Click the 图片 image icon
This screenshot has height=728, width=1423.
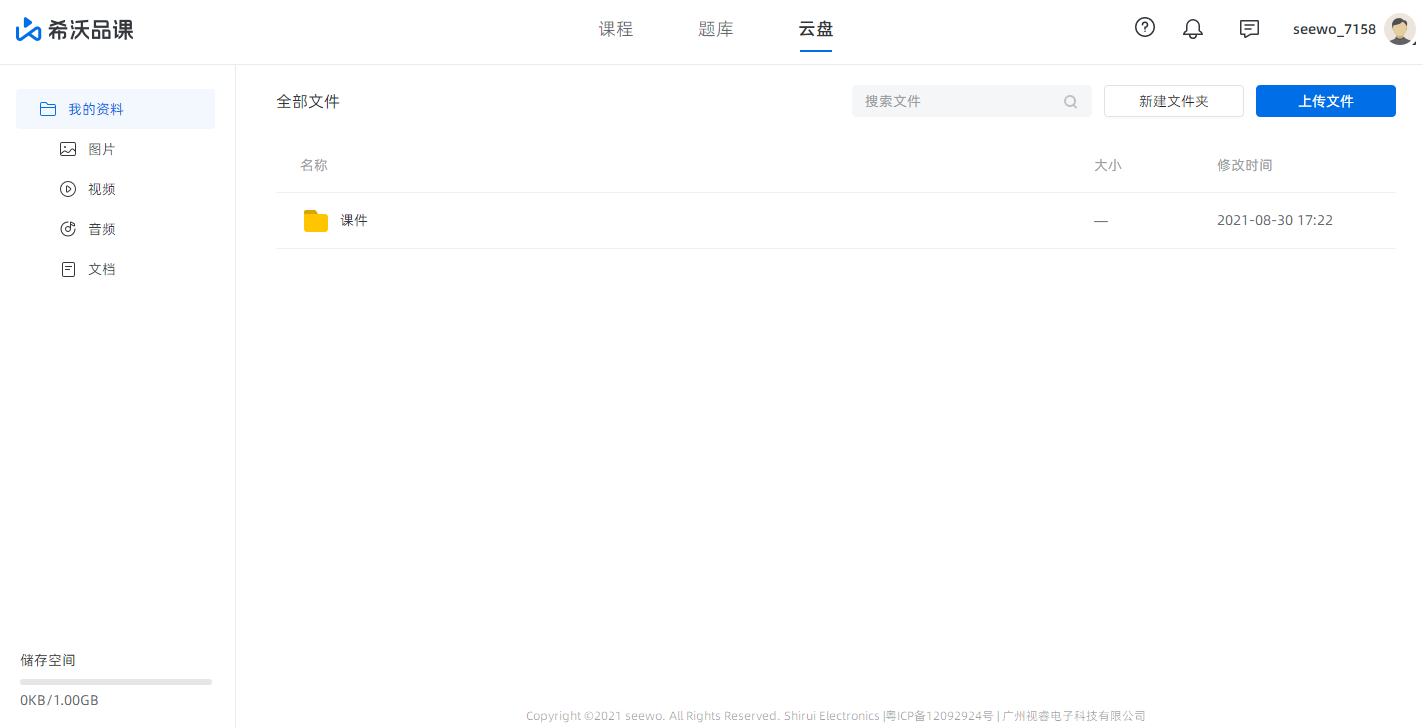coord(68,149)
